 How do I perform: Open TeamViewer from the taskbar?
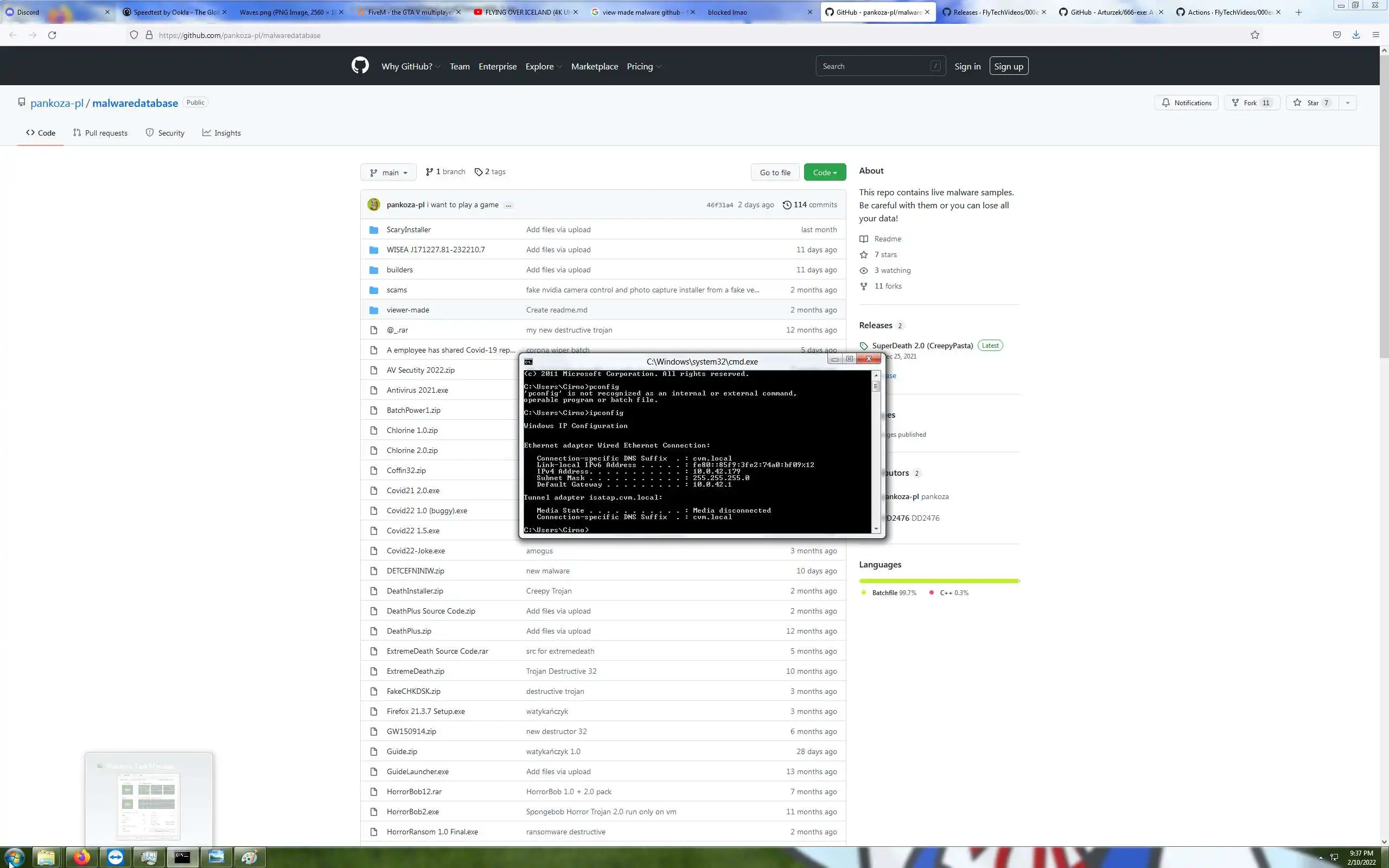pyautogui.click(x=116, y=857)
